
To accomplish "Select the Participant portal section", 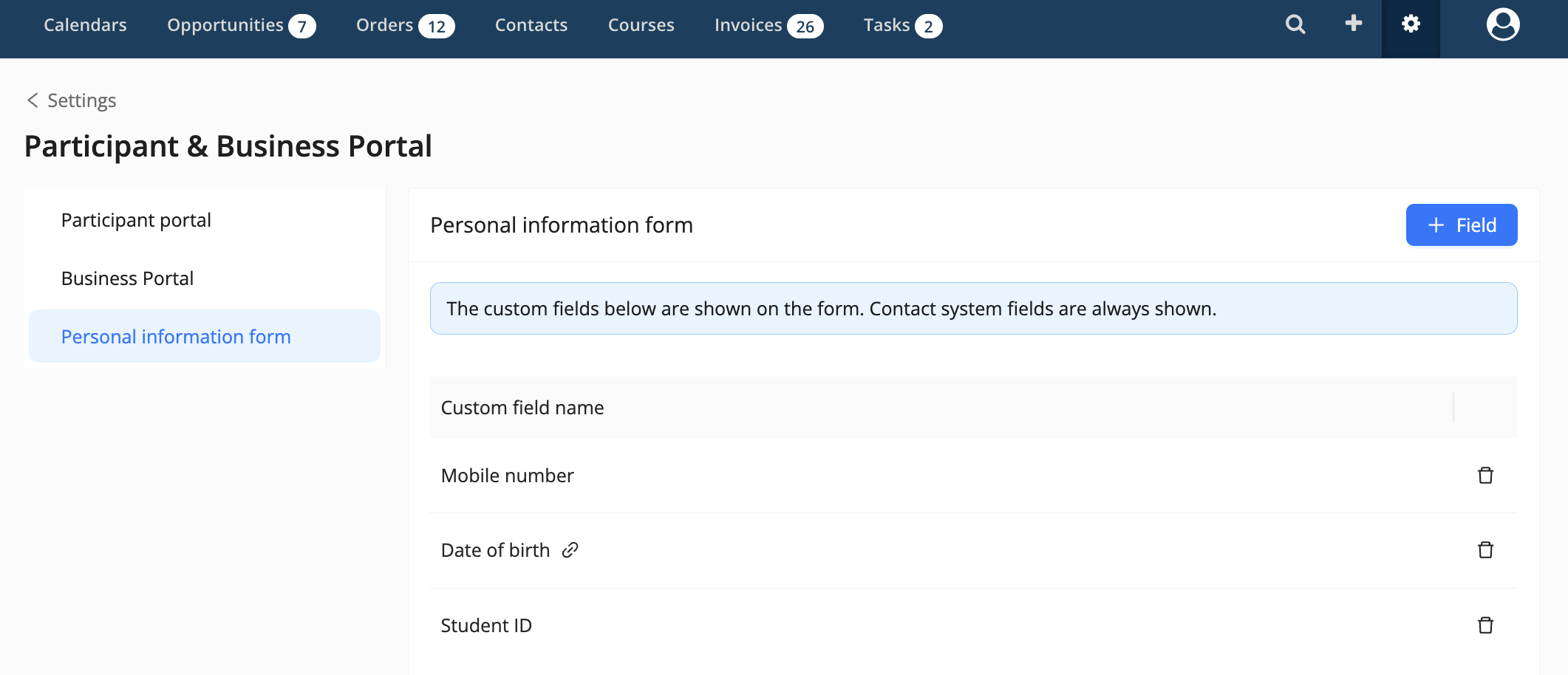I will pyautogui.click(x=205, y=220).
